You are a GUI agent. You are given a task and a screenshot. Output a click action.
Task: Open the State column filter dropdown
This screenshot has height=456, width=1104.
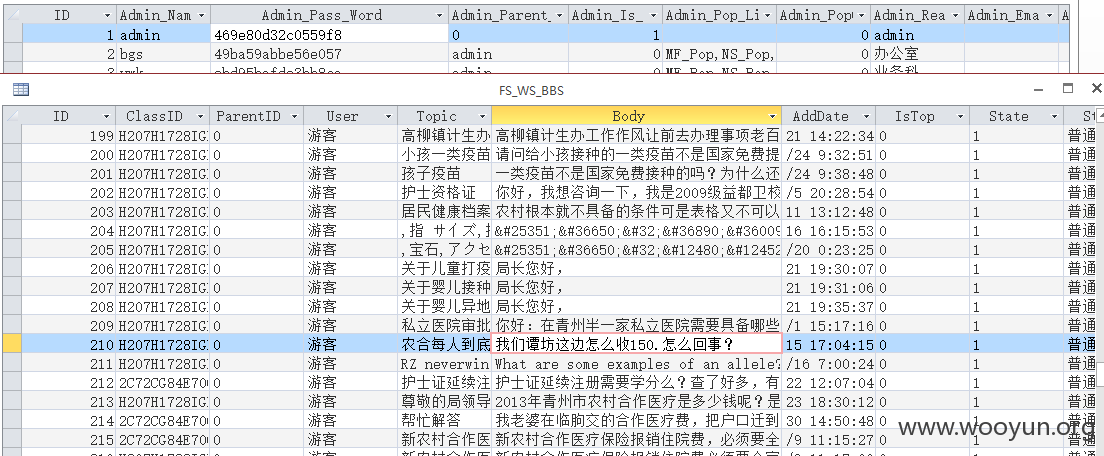[x=1055, y=117]
